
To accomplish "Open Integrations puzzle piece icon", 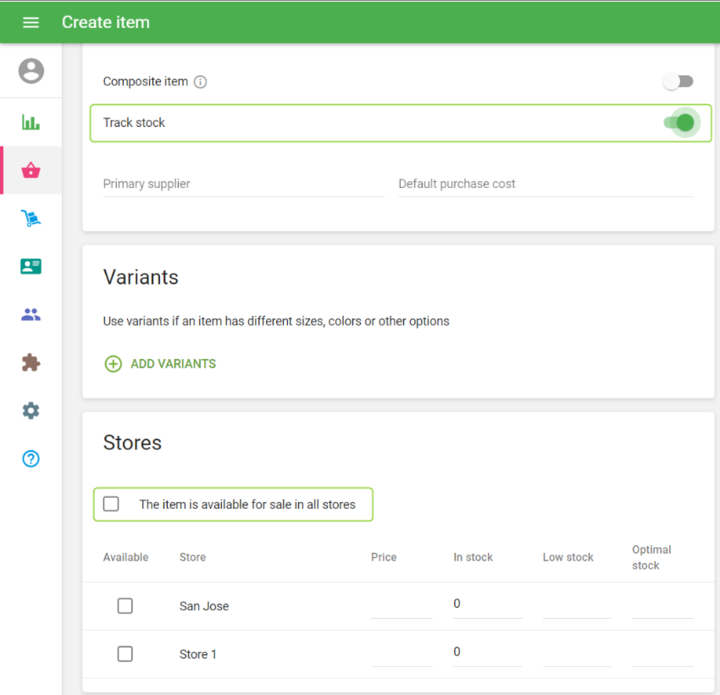I will tap(31, 362).
